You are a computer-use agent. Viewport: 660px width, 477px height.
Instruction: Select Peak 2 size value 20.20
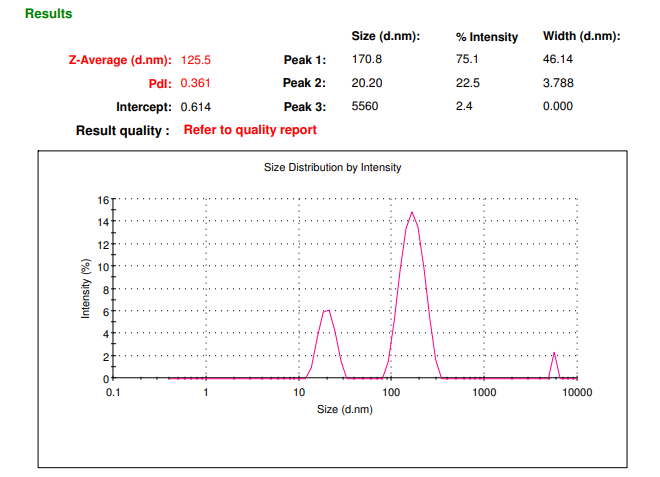[x=367, y=83]
